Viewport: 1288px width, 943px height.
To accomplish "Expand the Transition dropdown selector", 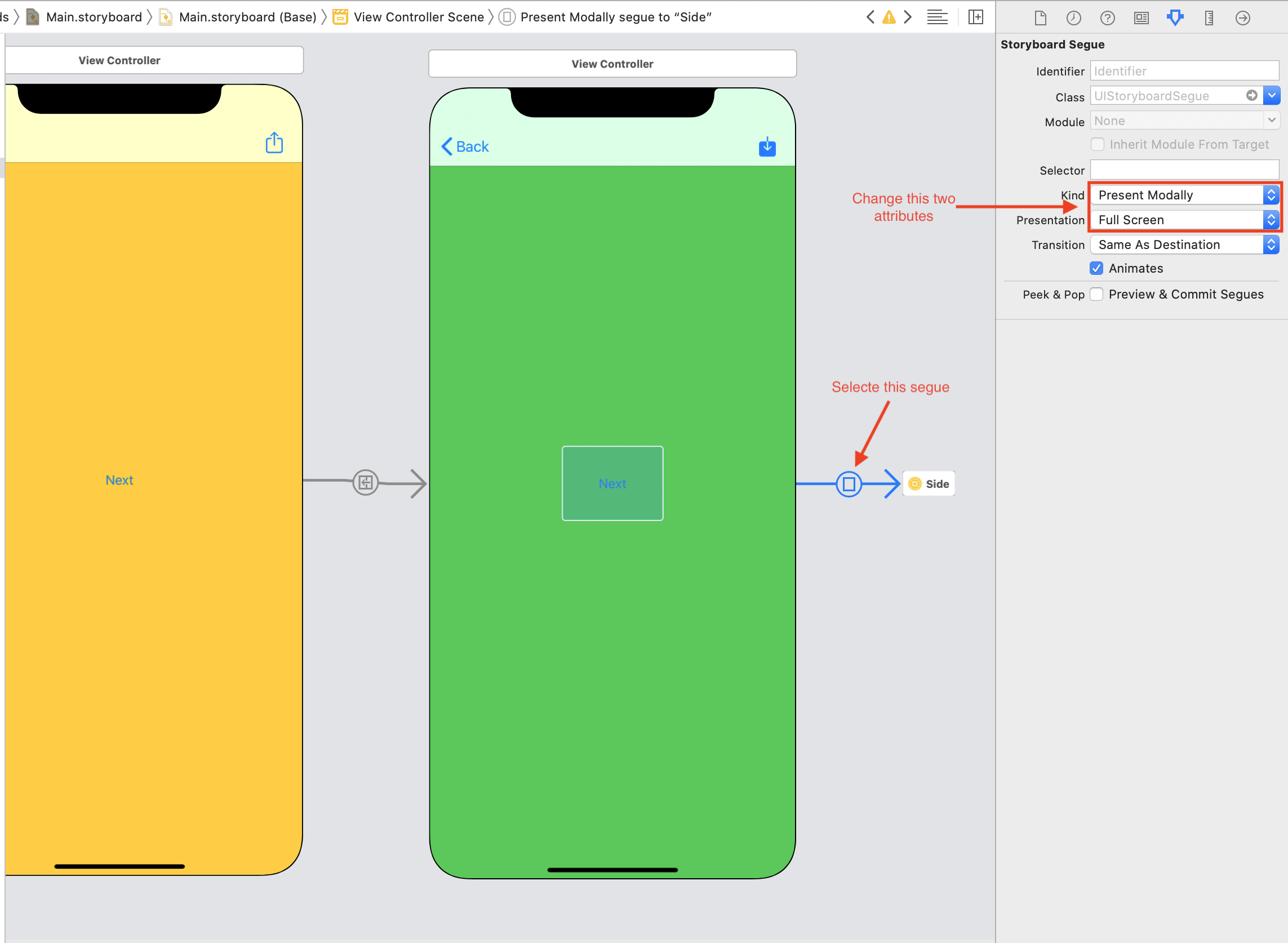I will click(1270, 244).
